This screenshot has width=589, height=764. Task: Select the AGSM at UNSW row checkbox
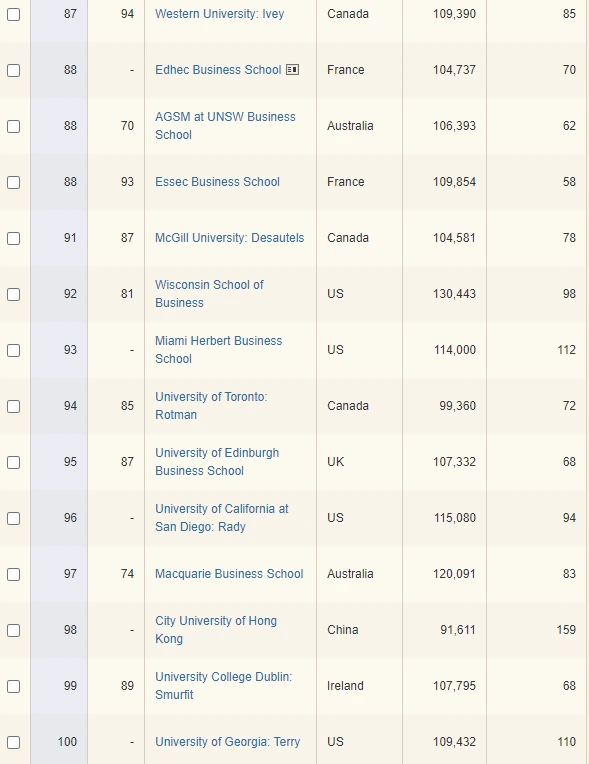(14, 127)
